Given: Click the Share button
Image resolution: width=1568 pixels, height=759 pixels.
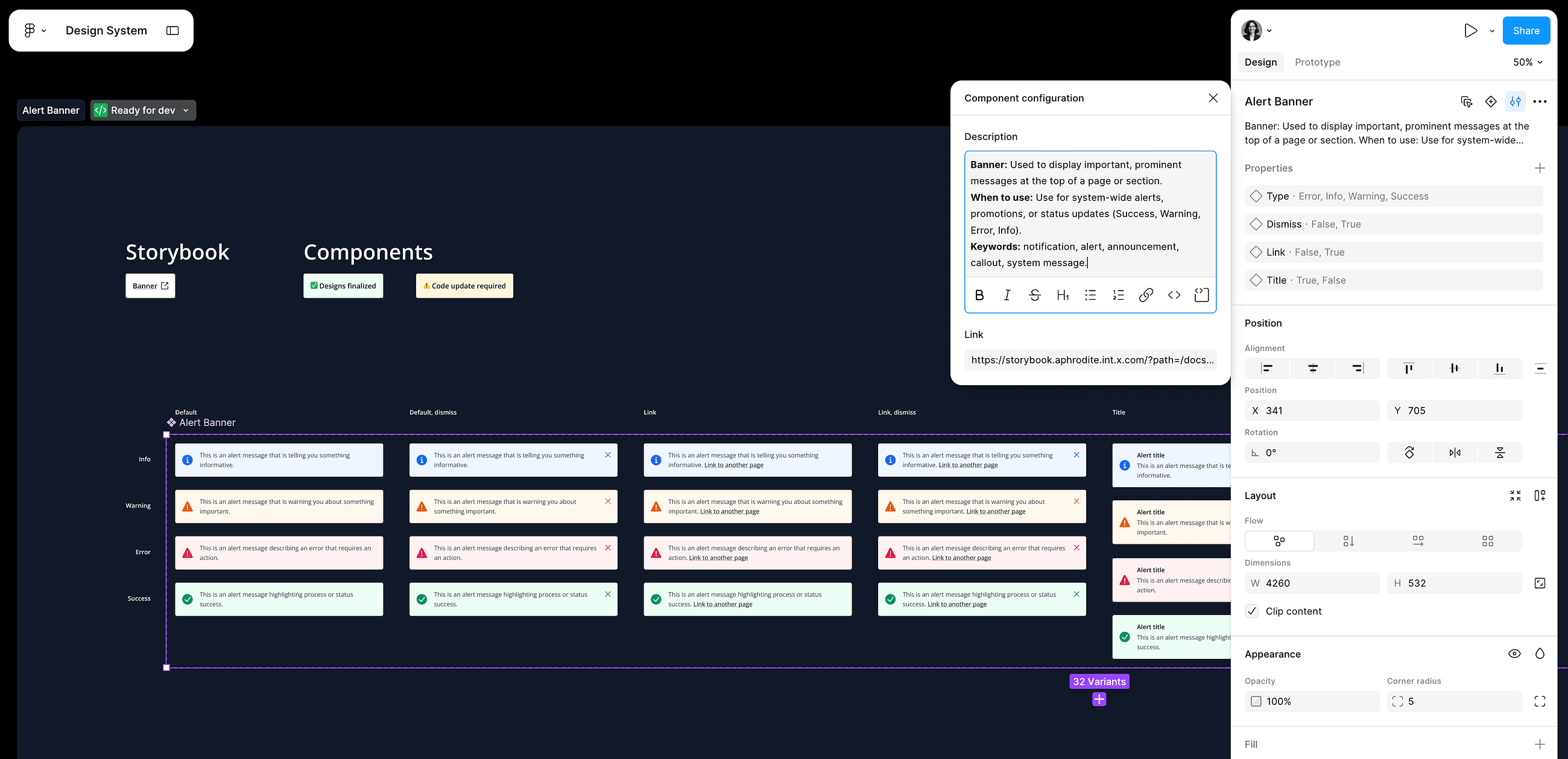Looking at the screenshot, I should click(1526, 30).
